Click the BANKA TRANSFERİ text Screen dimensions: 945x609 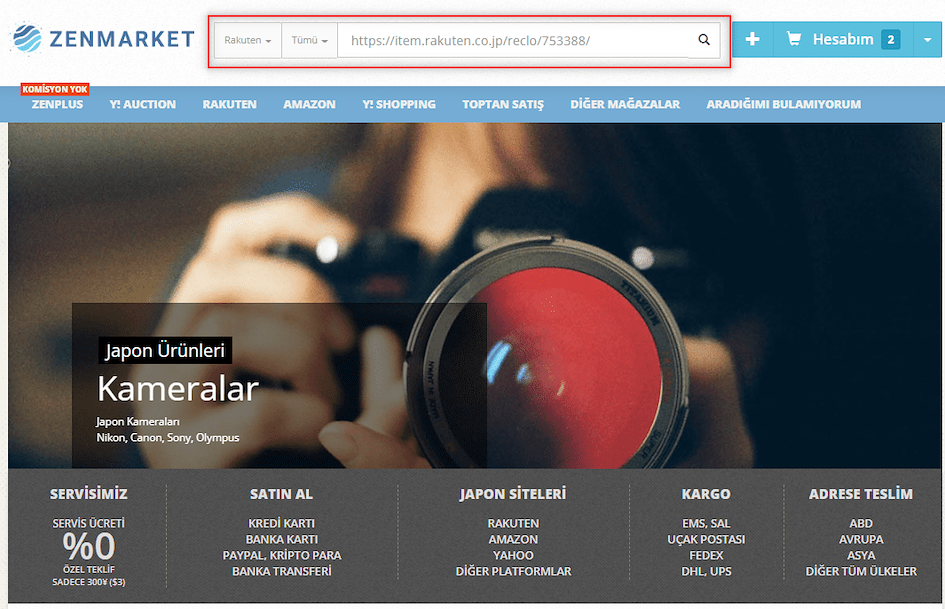point(281,571)
